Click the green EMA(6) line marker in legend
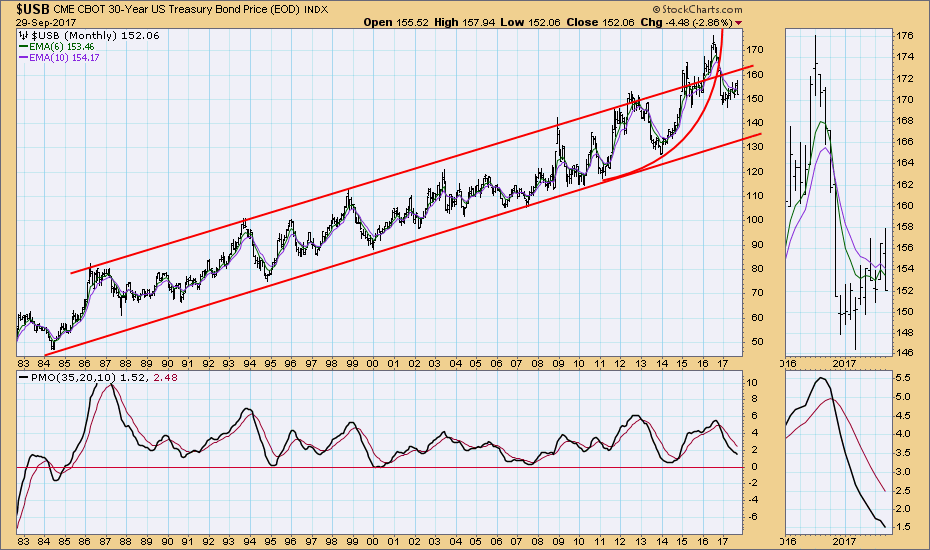This screenshot has width=930, height=550. pos(25,47)
